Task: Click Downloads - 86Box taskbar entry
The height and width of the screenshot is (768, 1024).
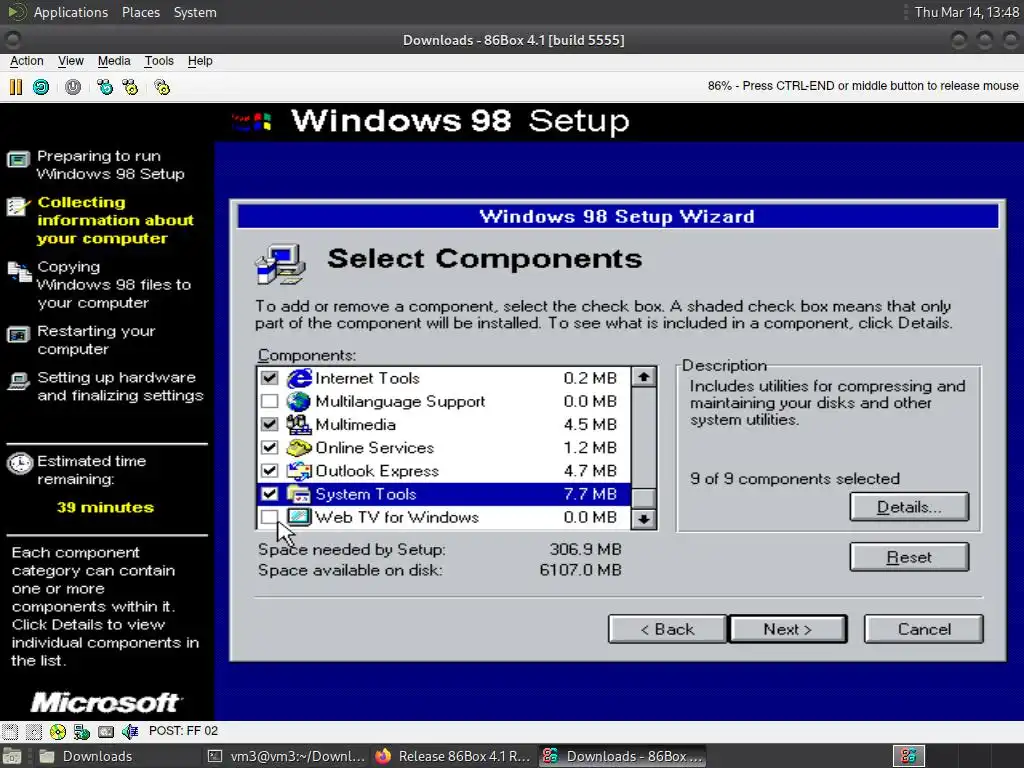Action: (x=623, y=756)
